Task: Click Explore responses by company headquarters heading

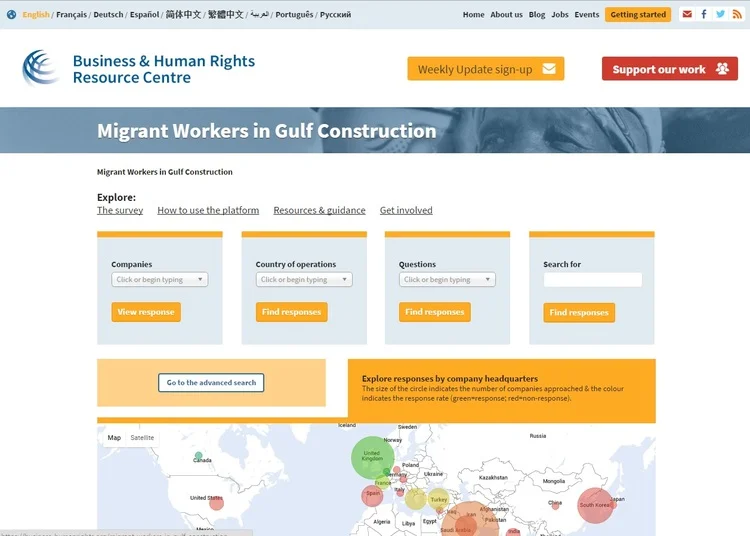Action: click(450, 379)
